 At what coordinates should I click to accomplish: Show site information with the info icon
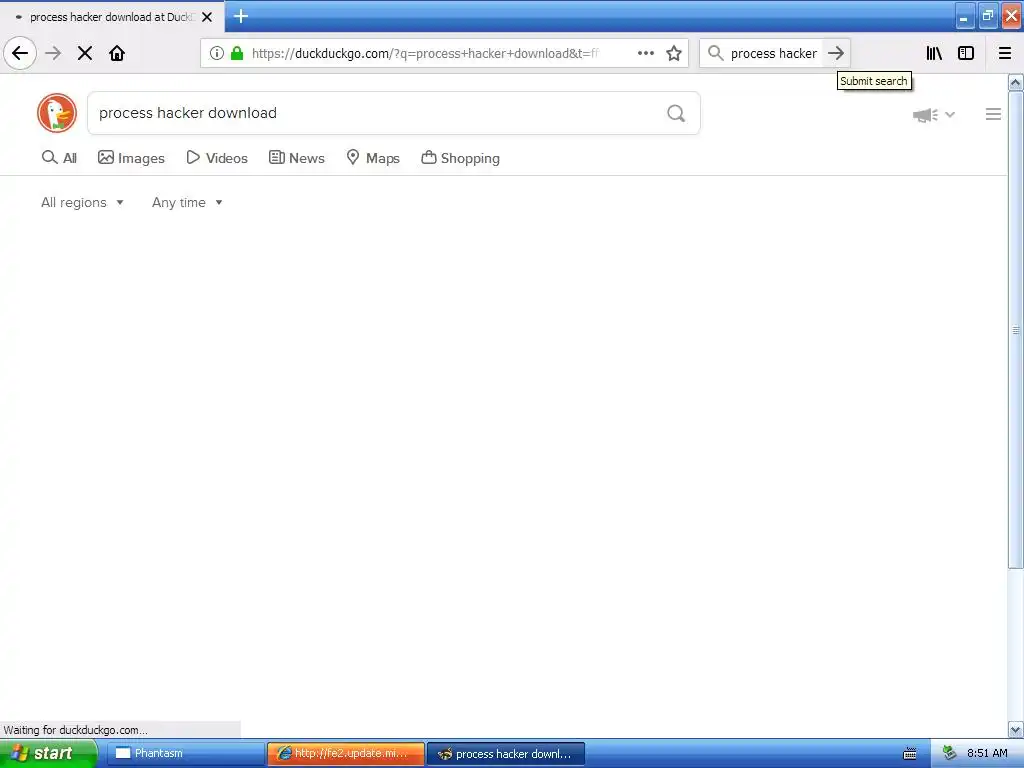217,53
